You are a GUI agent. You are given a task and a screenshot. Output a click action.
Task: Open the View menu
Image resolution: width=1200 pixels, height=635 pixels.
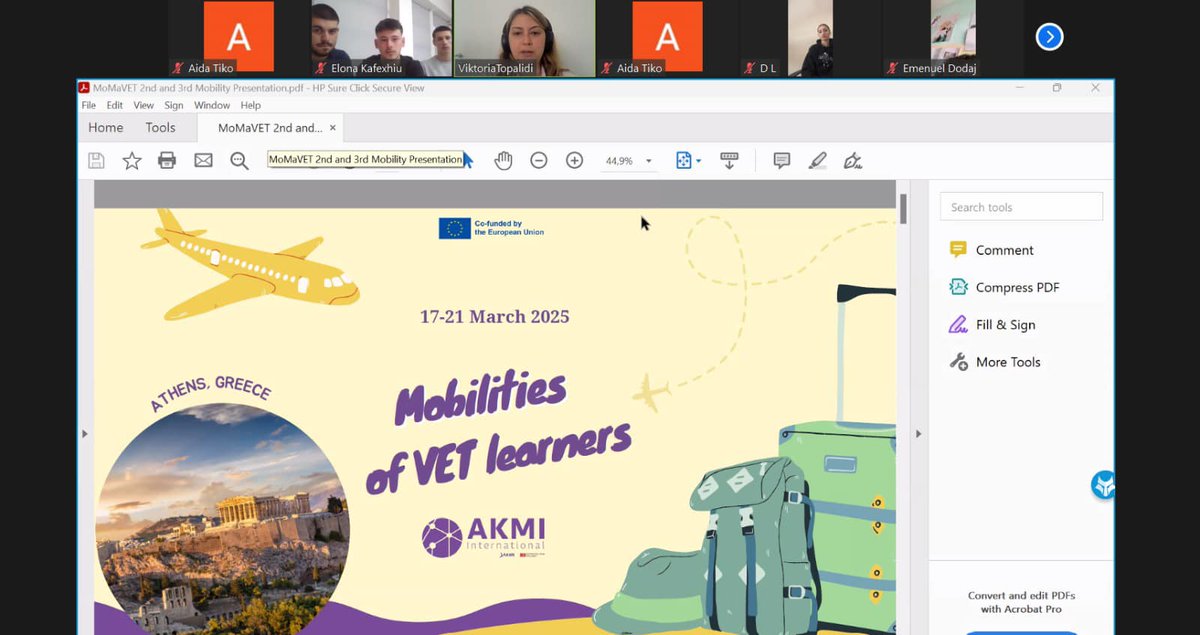[x=144, y=105]
